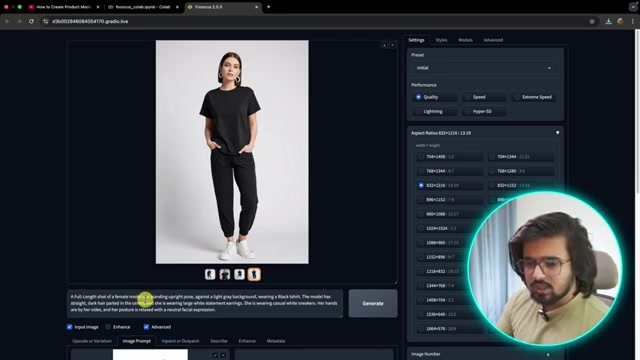Open a new browser tab with the plus icon
The image size is (640, 360).
(x=269, y=7)
